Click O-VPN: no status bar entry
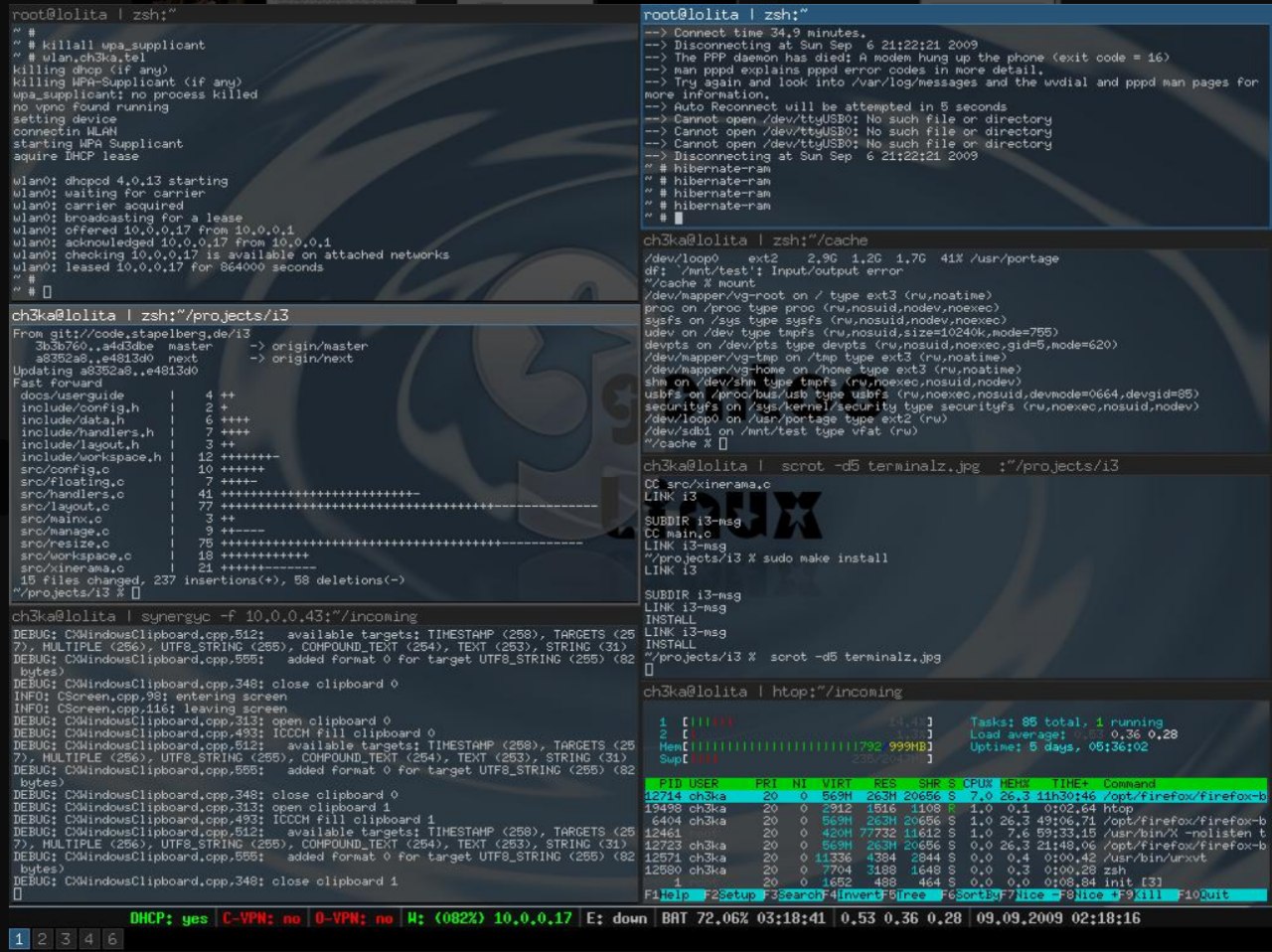This screenshot has width=1272, height=952. [354, 918]
